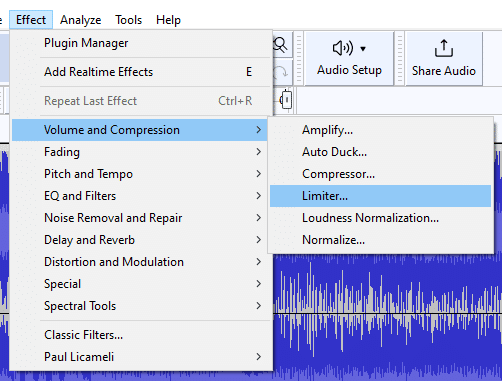Select Add Realtime Effects

[140, 72]
